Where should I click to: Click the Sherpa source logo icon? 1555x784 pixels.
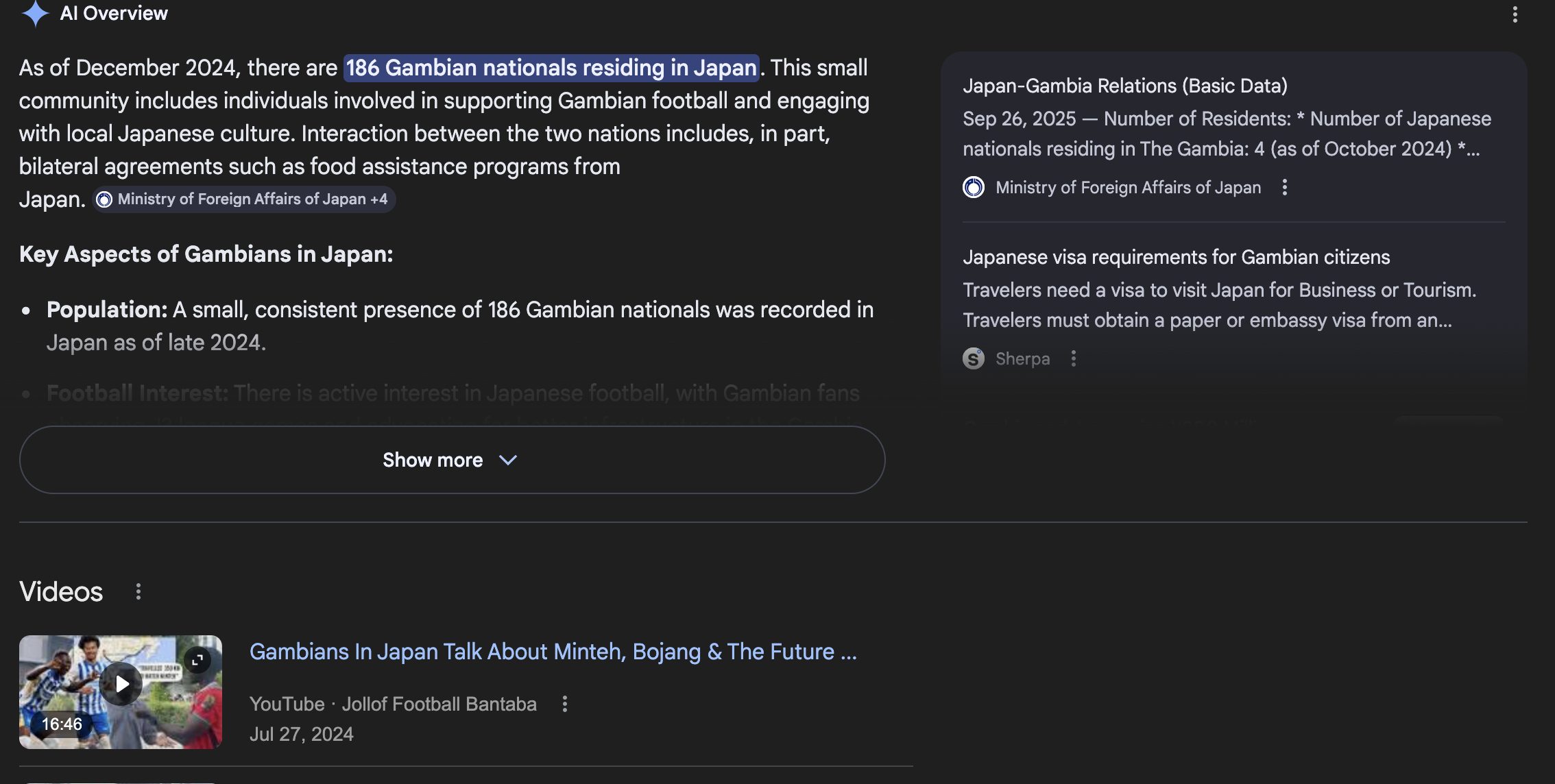974,358
